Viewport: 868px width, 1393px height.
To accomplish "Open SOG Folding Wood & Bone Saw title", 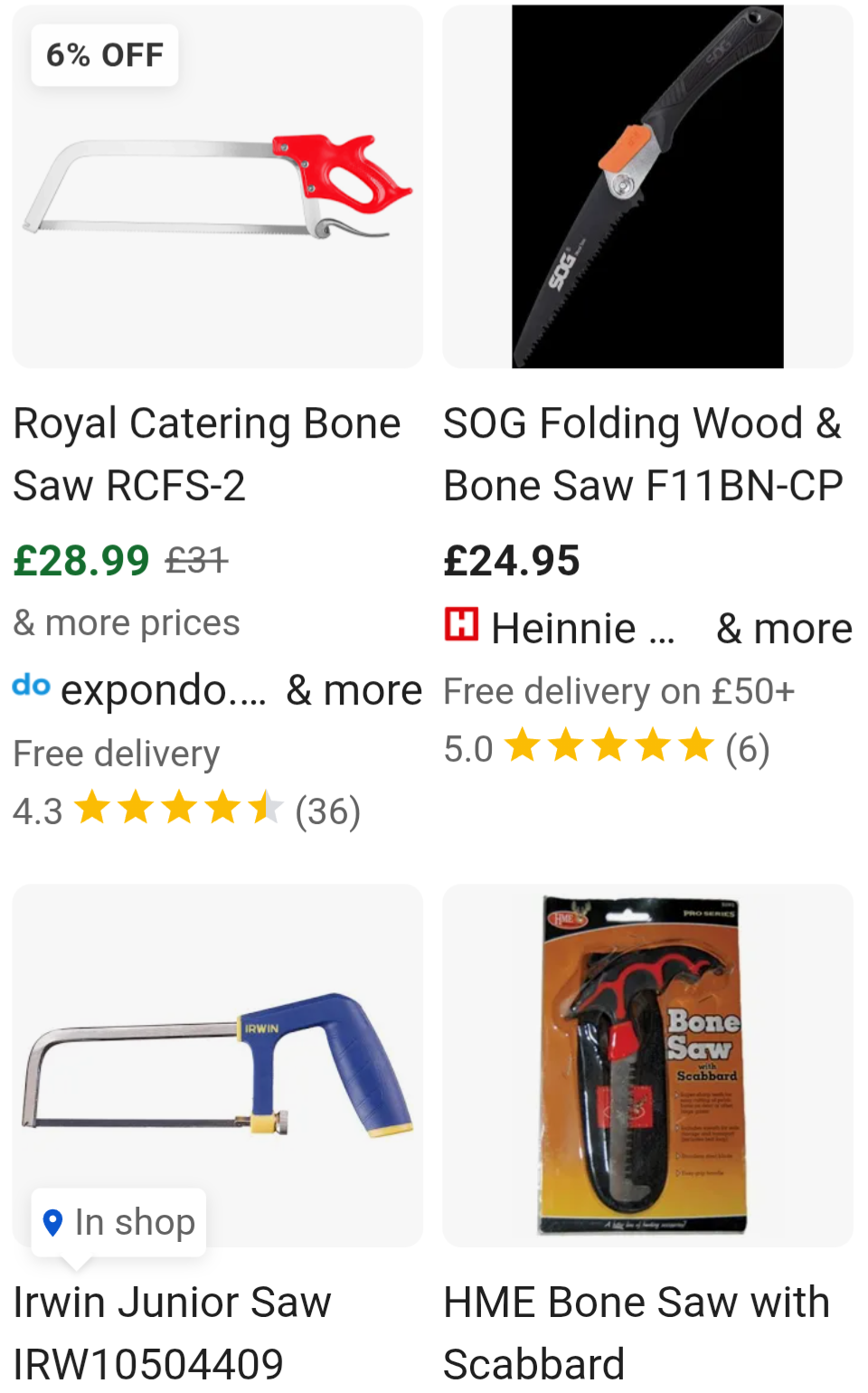I will 643,454.
